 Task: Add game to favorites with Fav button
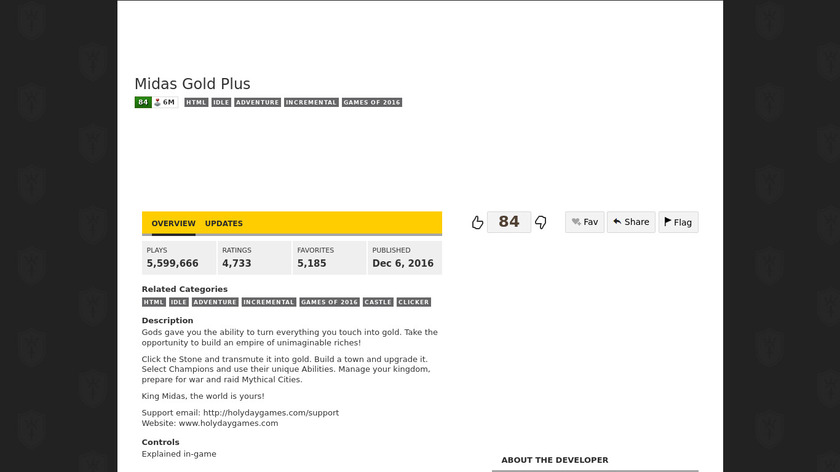(x=585, y=222)
